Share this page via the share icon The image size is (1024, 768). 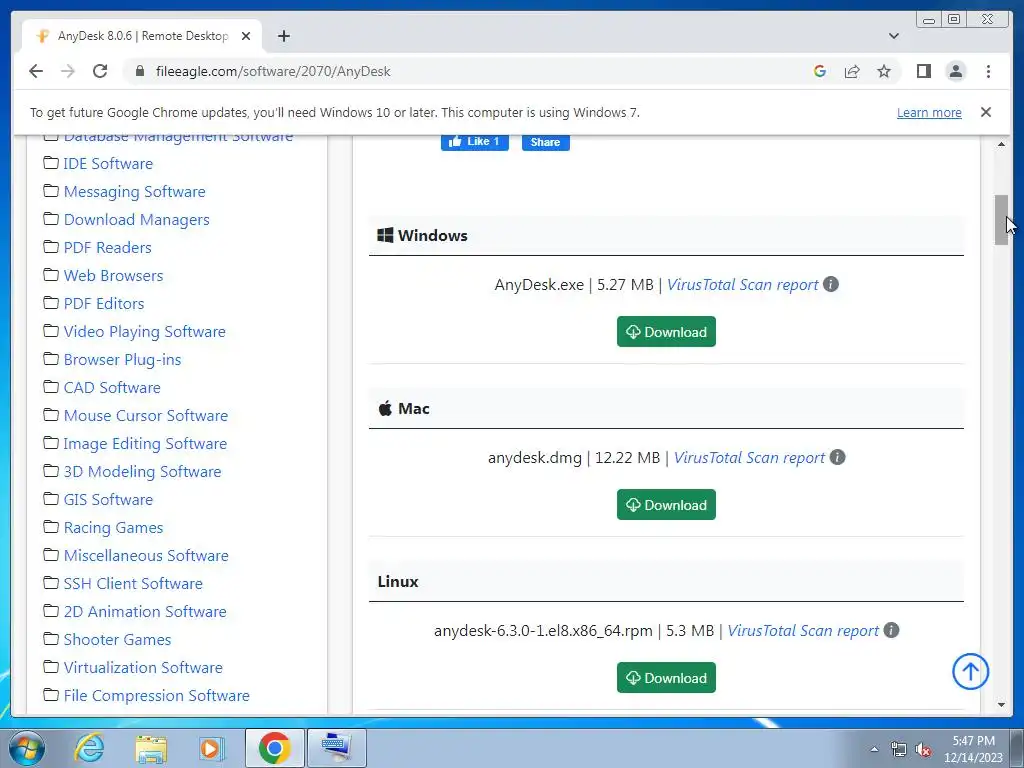pos(852,71)
